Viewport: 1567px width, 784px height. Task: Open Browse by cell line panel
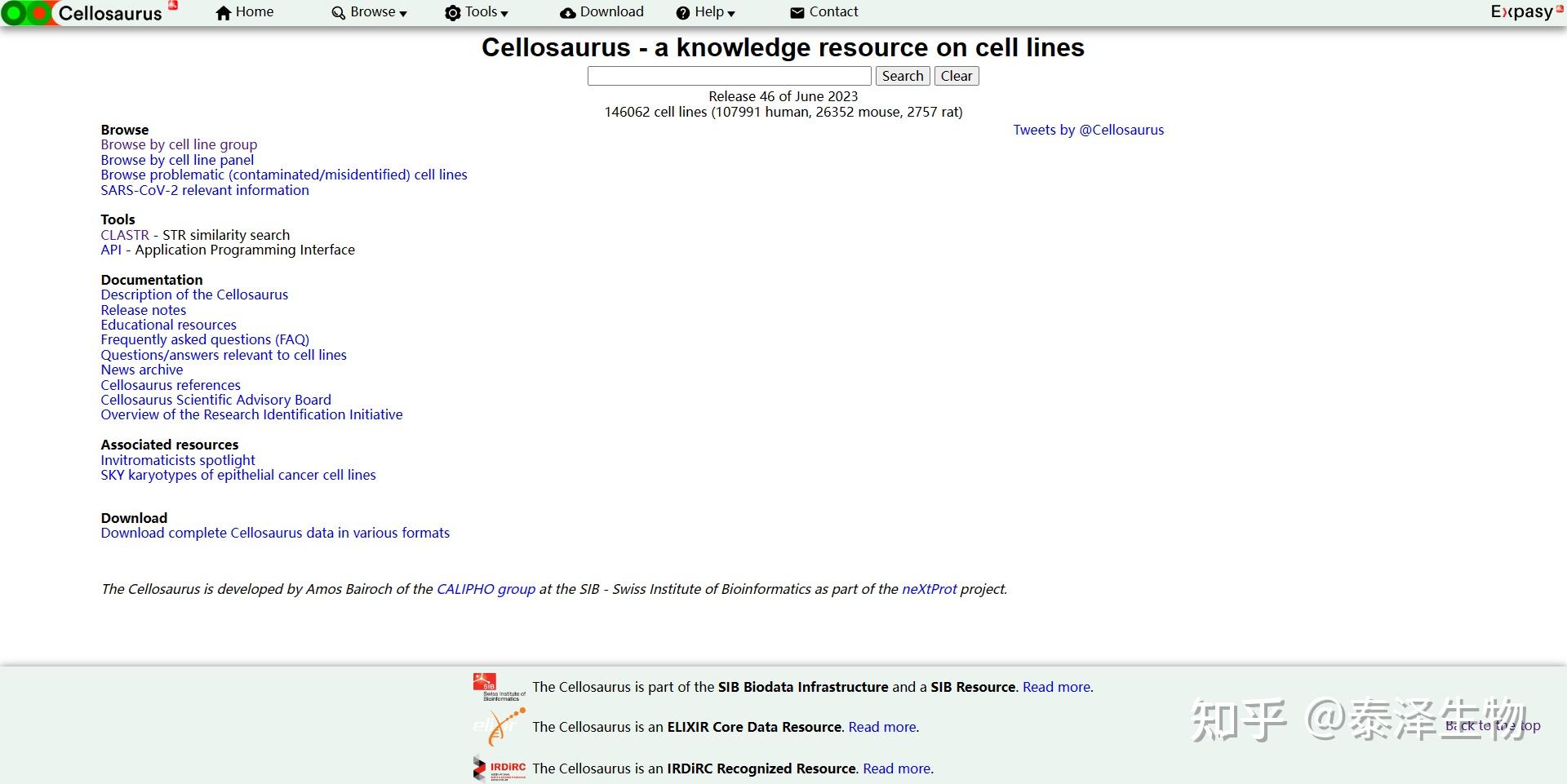tap(177, 160)
